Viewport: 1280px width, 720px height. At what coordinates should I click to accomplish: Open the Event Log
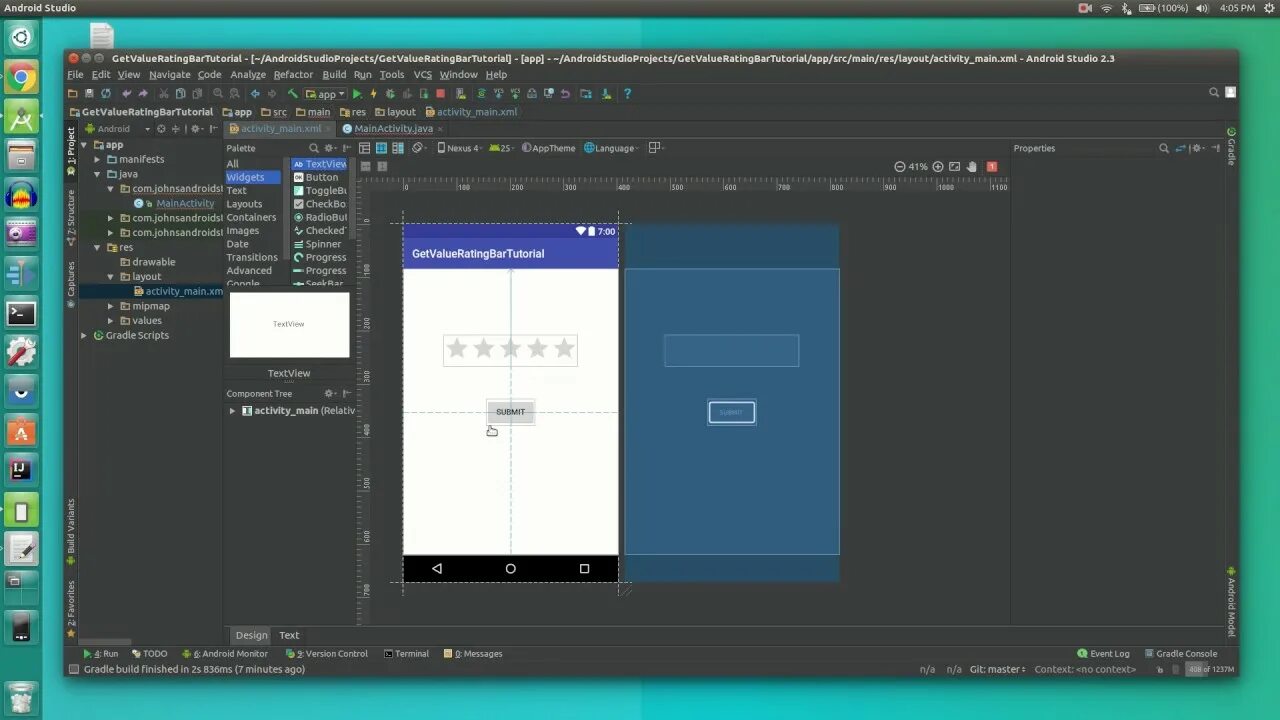pos(1103,654)
